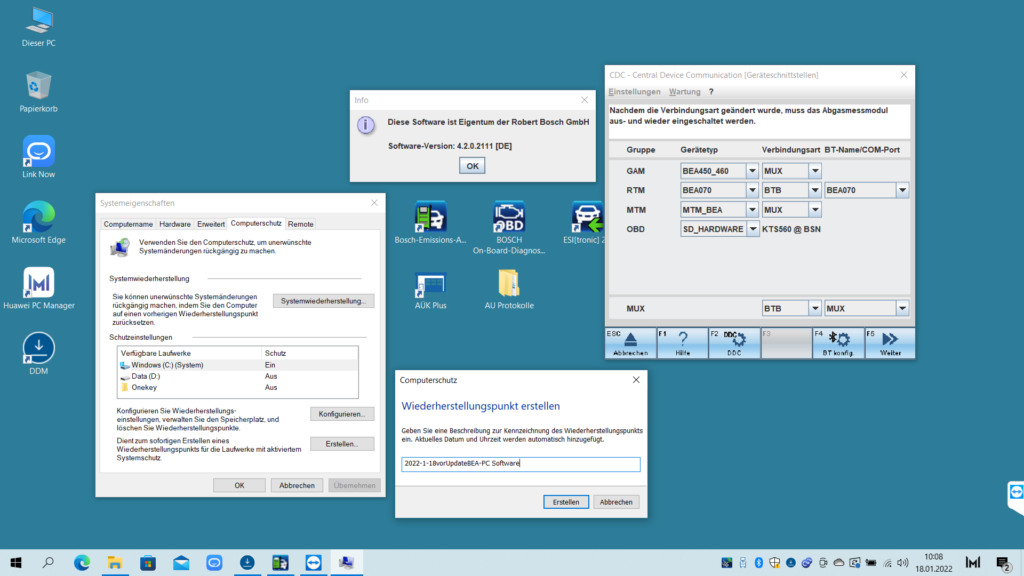The image size is (1024, 576).
Task: Close the Computerschutz dialog
Action: click(x=636, y=379)
